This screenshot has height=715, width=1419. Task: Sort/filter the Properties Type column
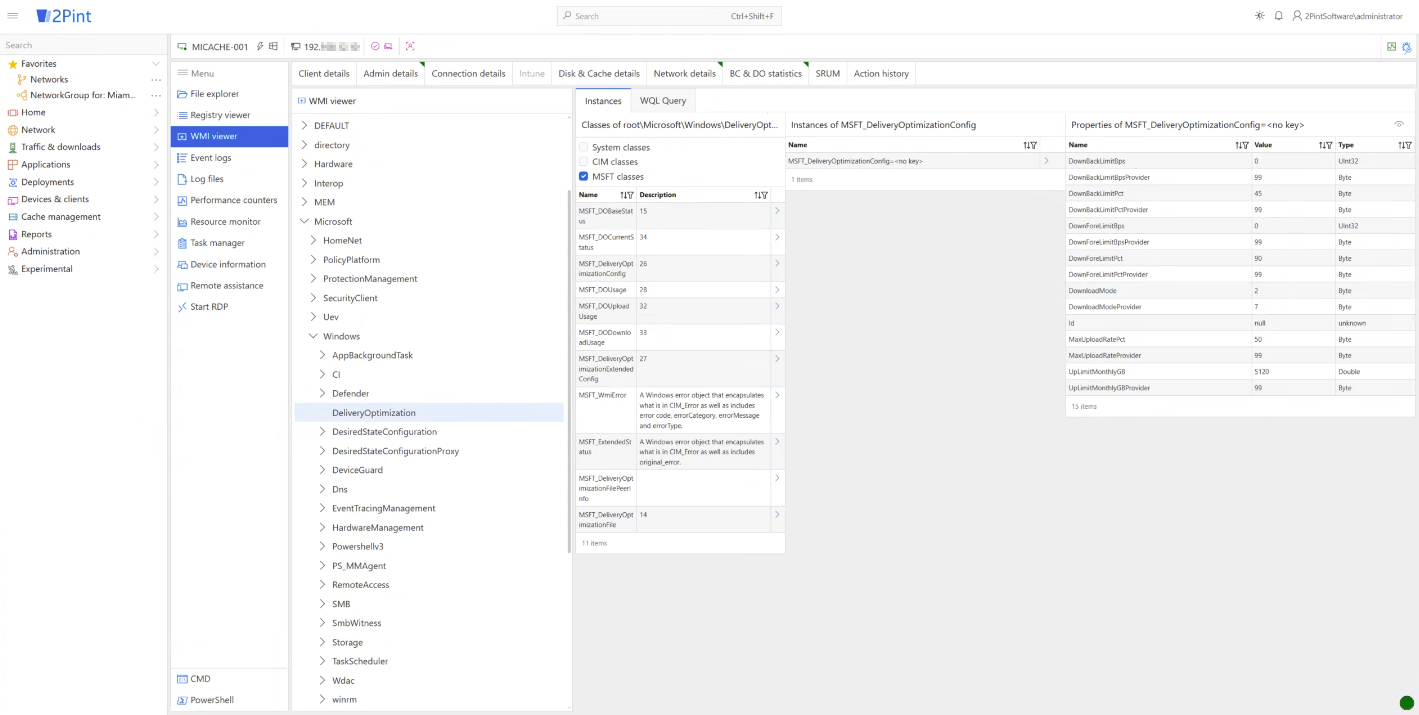[1405, 145]
